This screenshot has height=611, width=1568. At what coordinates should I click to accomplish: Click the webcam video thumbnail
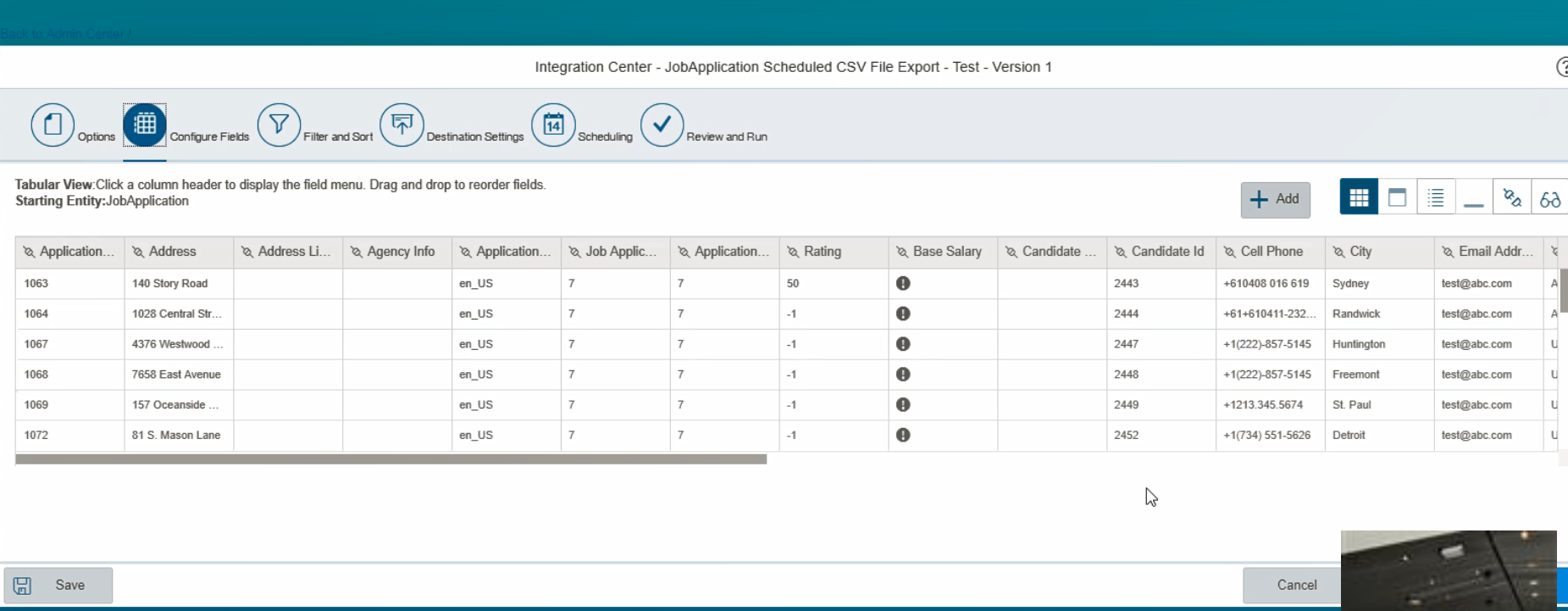click(1449, 570)
